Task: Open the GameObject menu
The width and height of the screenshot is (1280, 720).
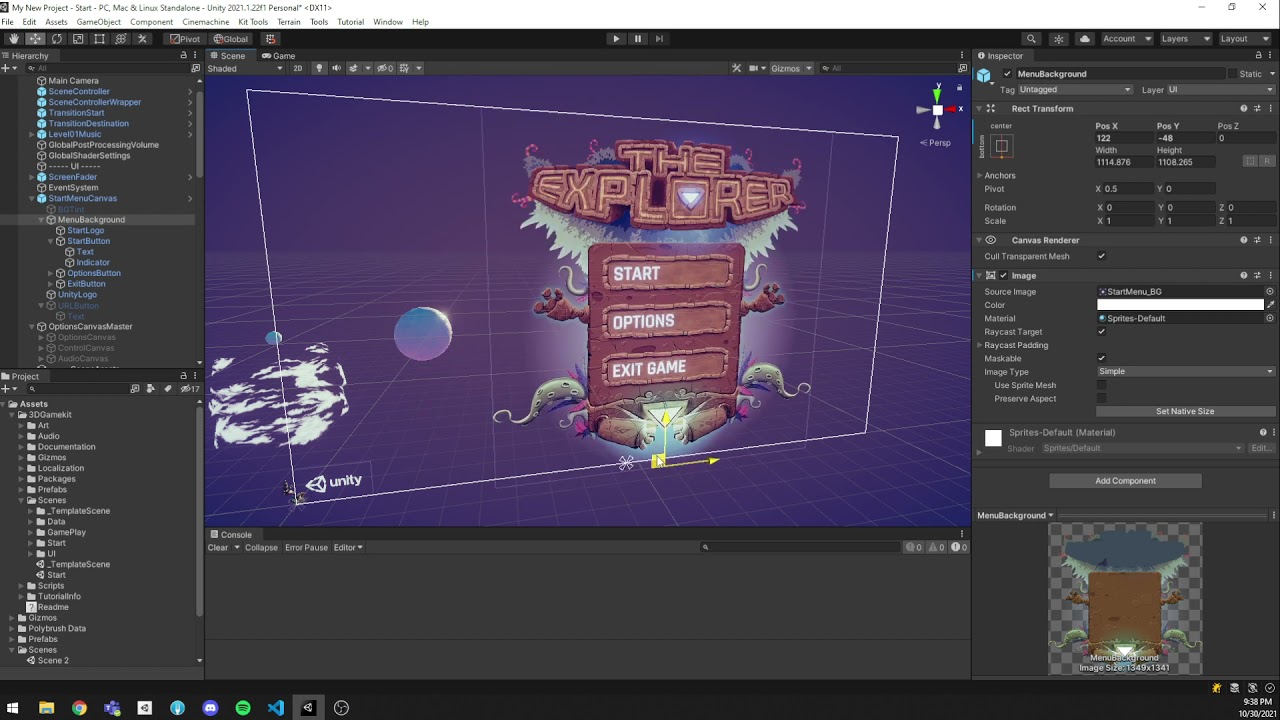Action: coord(99,22)
